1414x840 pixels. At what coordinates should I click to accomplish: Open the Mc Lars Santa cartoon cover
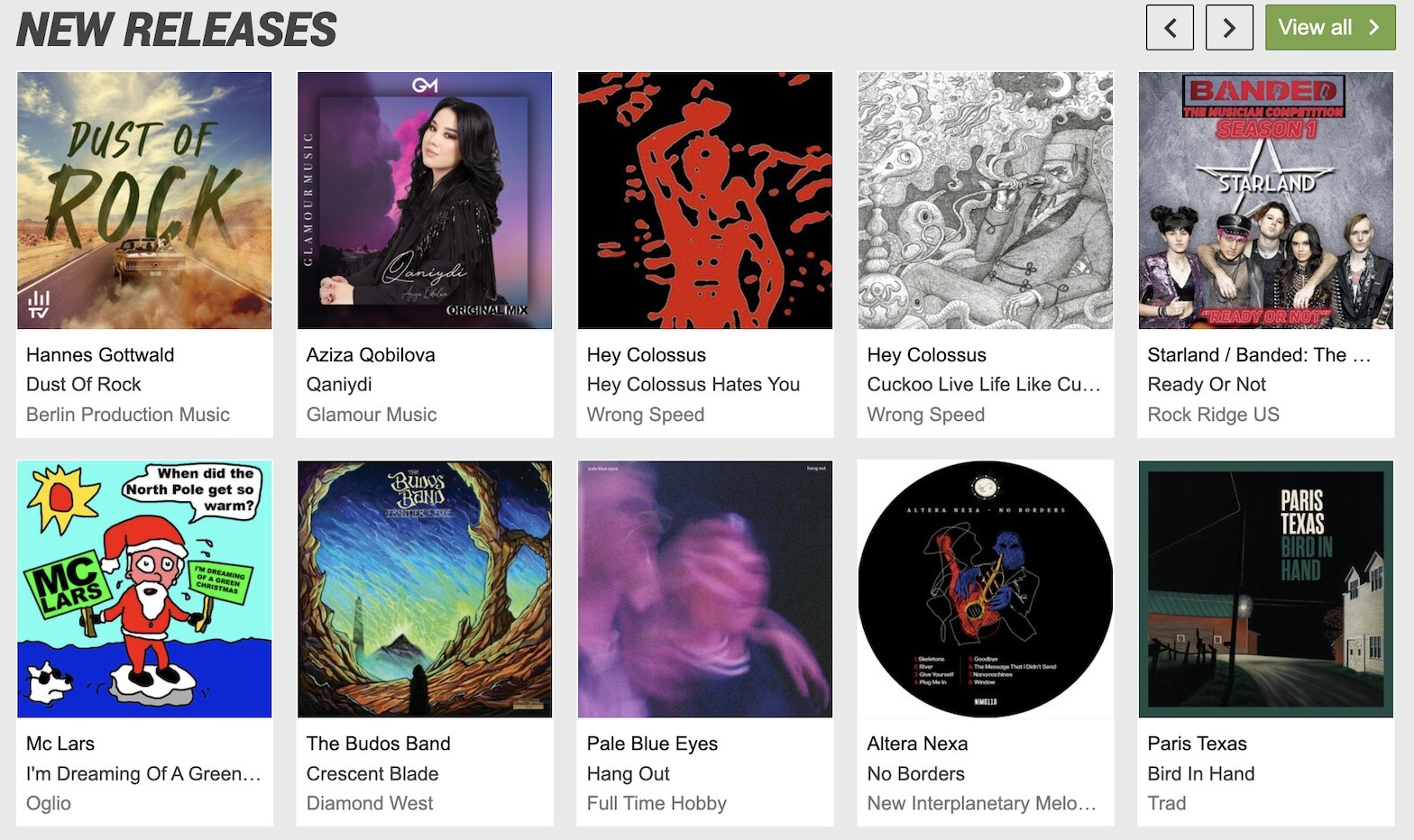pos(144,589)
